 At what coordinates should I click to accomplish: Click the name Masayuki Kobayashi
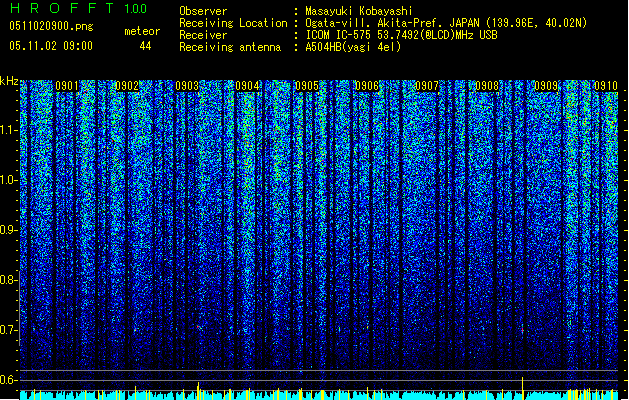point(359,11)
